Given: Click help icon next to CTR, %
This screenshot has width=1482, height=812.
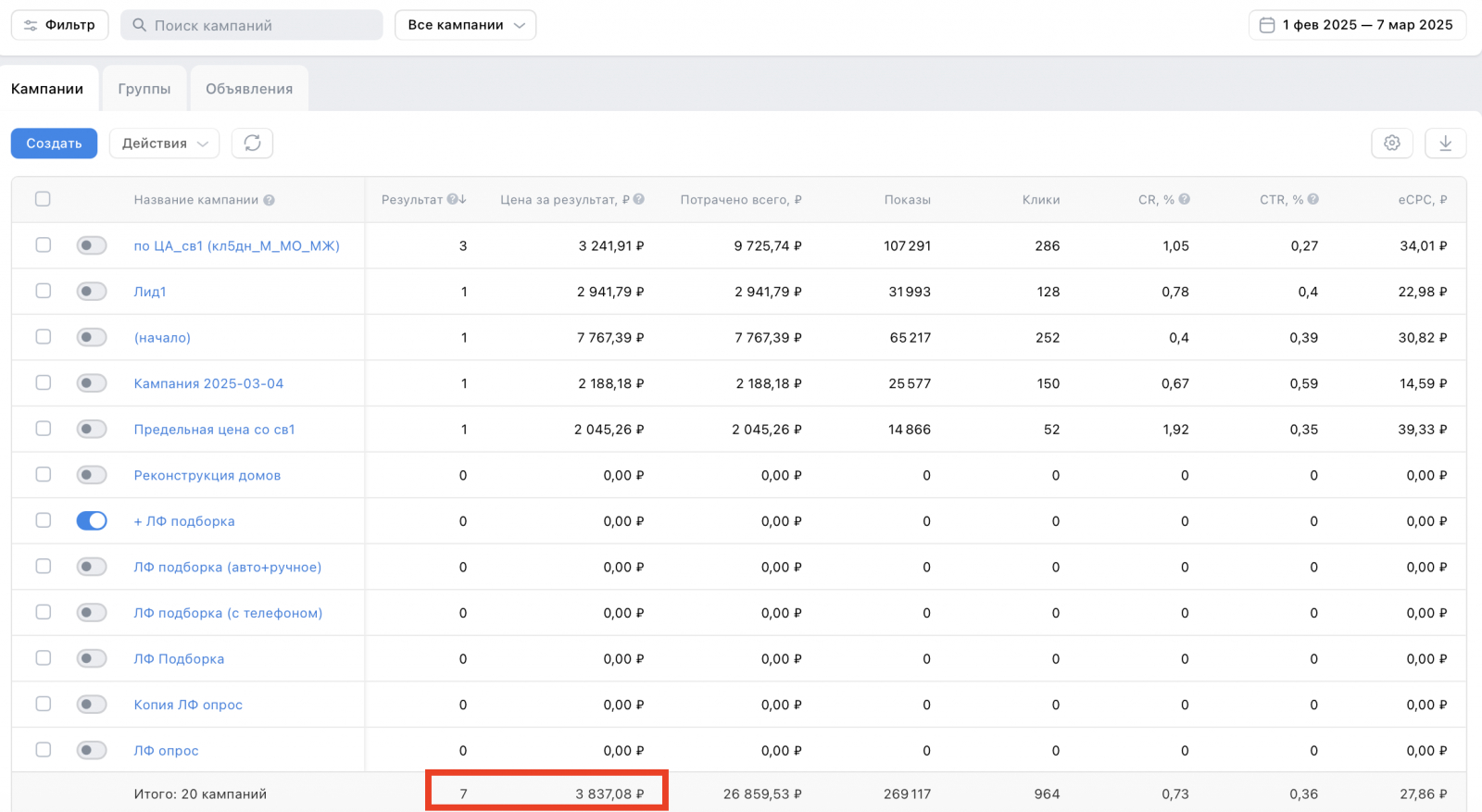Looking at the screenshot, I should point(1313,199).
